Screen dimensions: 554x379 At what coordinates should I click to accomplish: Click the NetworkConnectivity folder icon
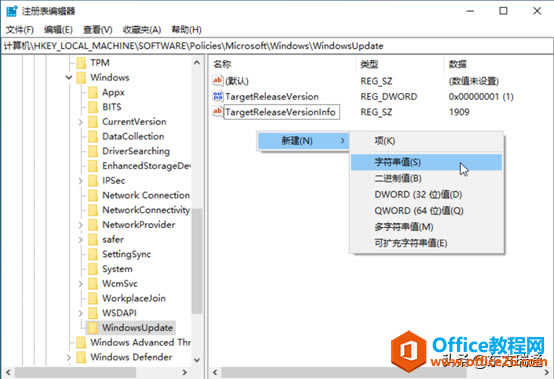coord(93,210)
